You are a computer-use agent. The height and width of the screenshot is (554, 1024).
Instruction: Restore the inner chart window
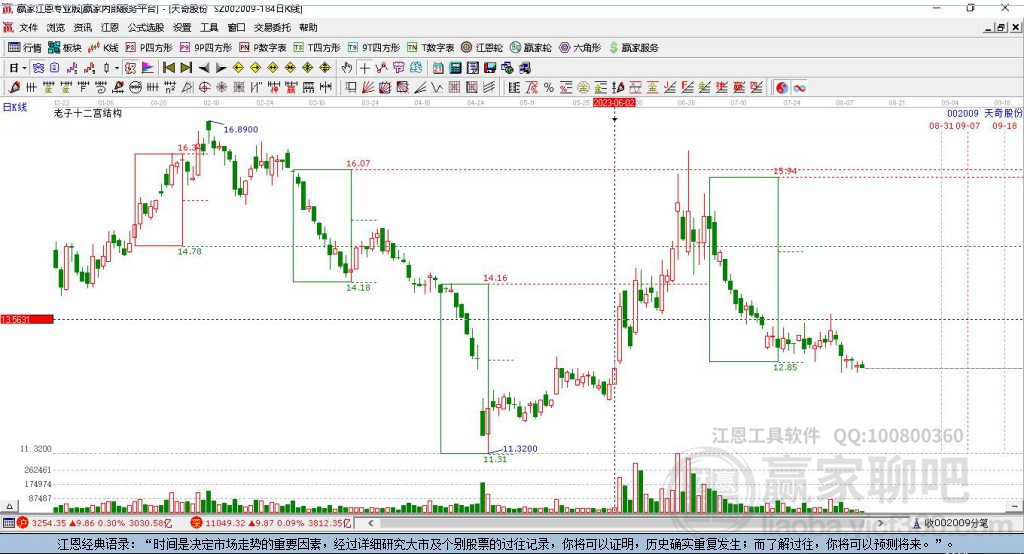point(1001,27)
